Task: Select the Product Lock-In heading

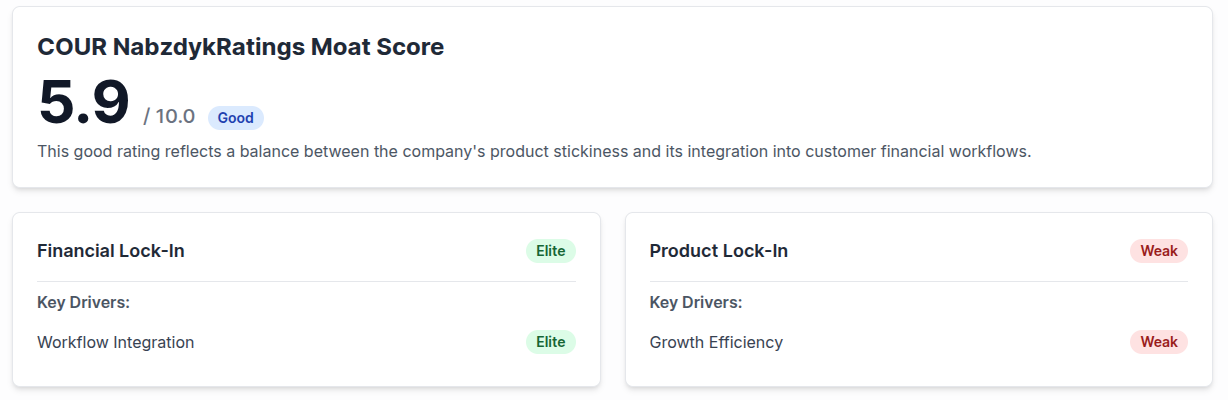Action: point(718,251)
